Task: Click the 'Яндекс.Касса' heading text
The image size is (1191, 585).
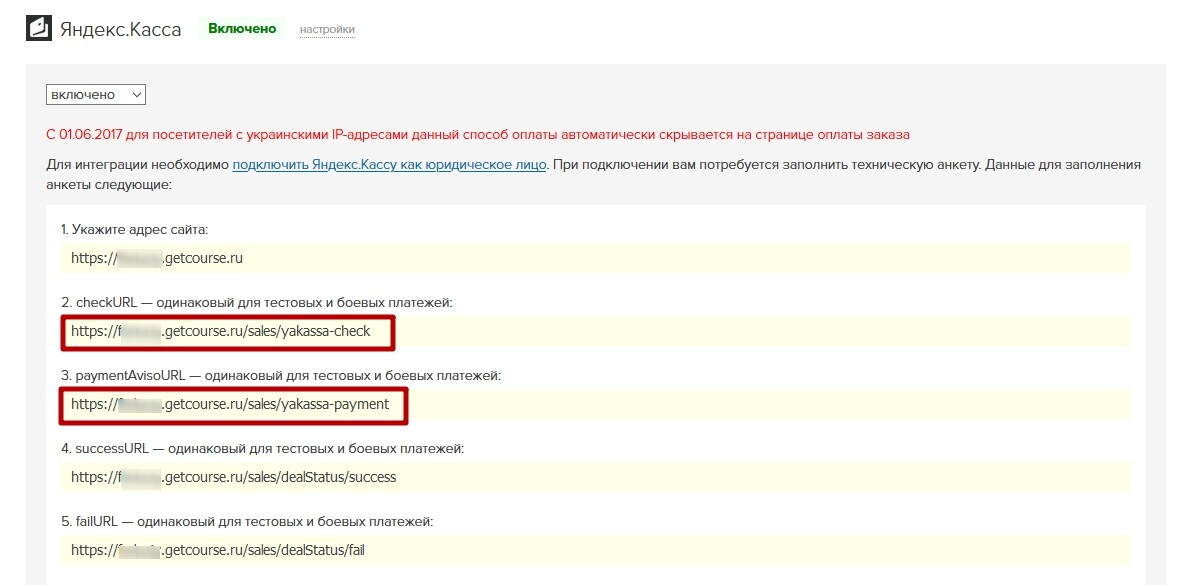Action: (x=121, y=30)
